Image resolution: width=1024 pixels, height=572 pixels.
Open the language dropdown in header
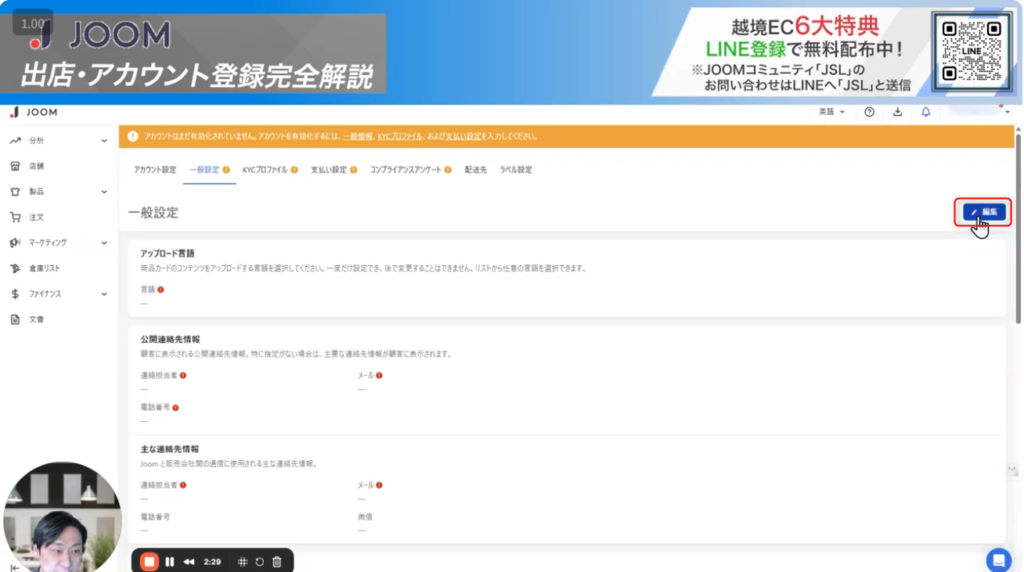(832, 112)
